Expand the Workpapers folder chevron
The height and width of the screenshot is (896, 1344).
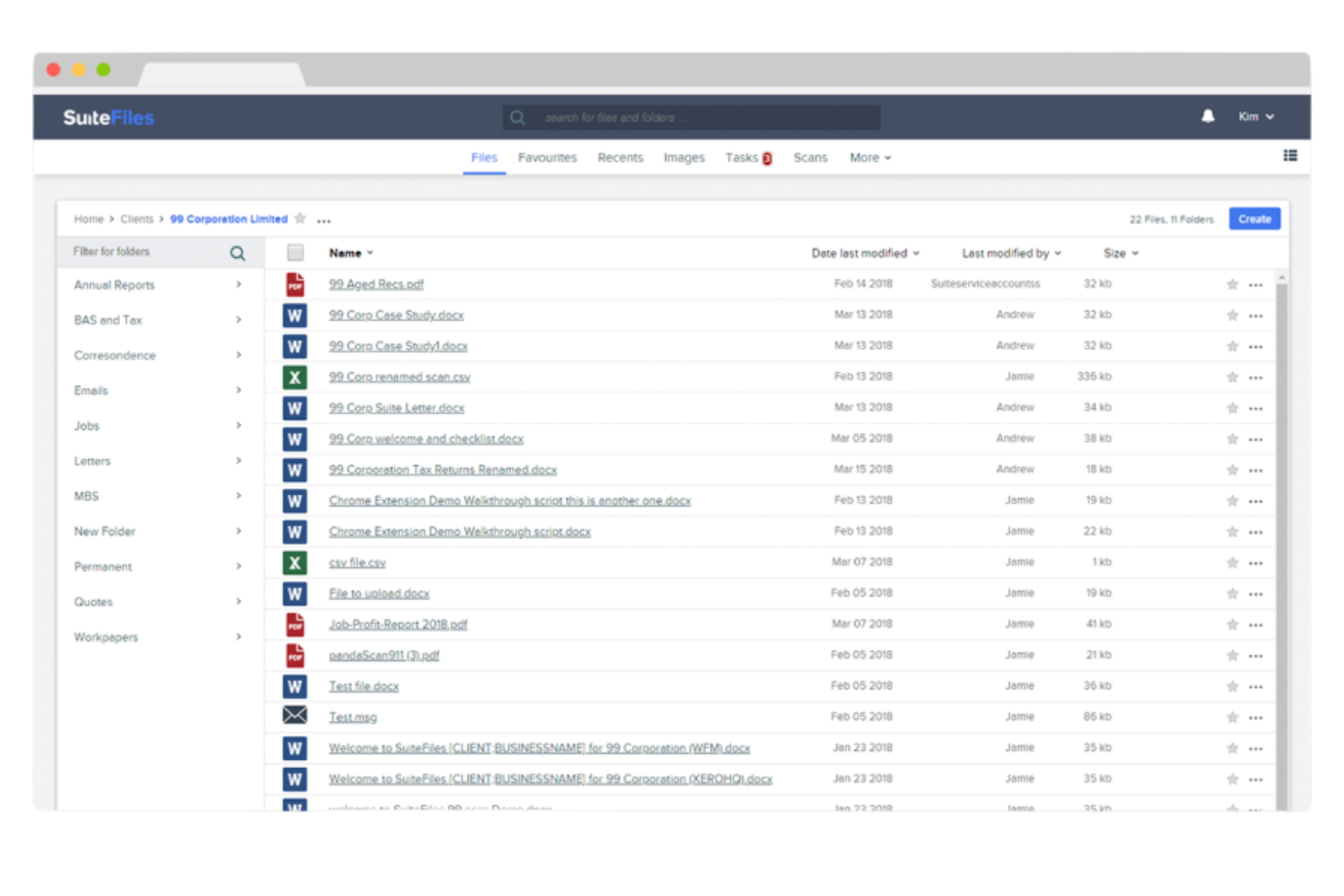(239, 636)
